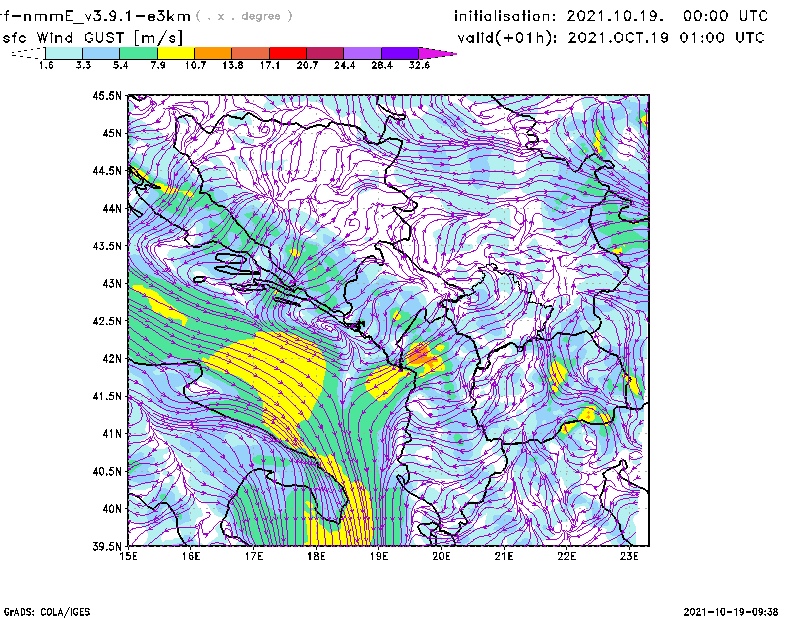Image resolution: width=800 pixels, height=618 pixels.
Task: Click the legend value 17.1
Action: 269,65
